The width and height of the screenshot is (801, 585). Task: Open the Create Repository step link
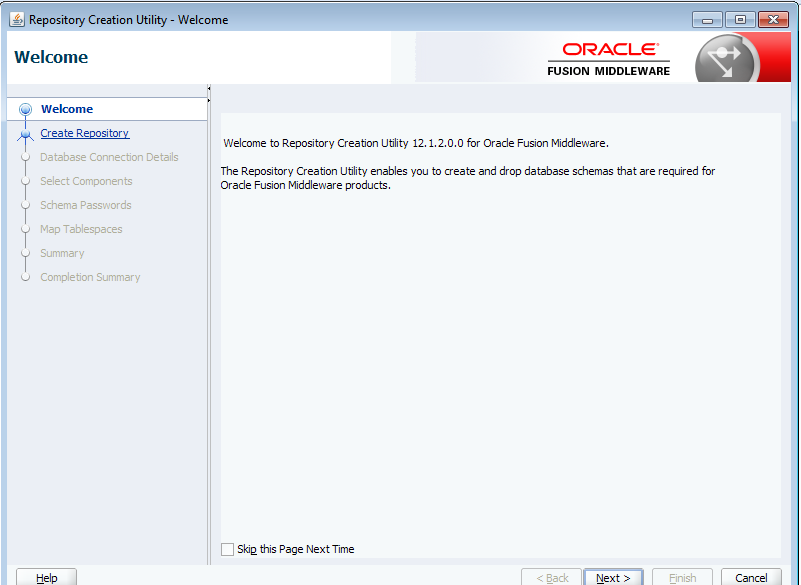pyautogui.click(x=85, y=133)
